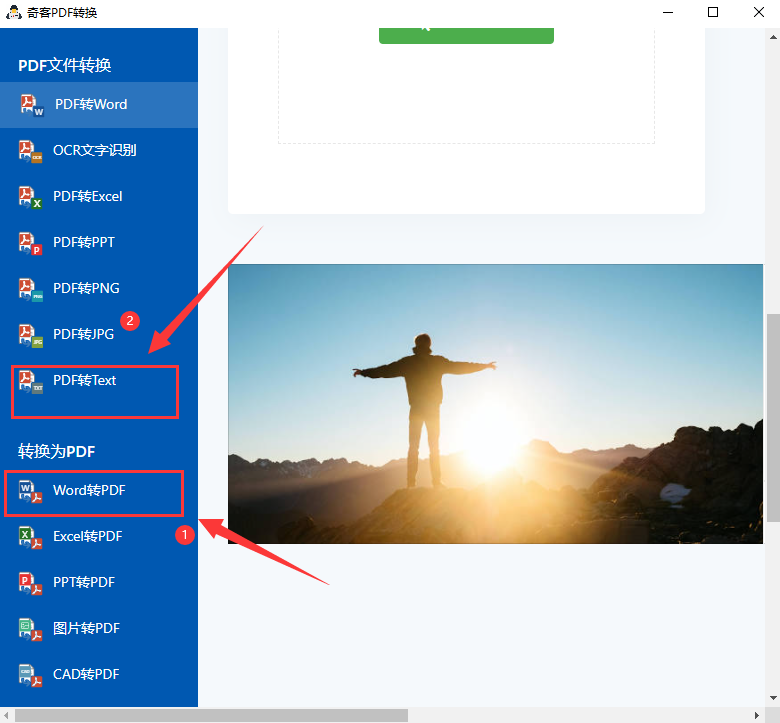Click the PDF转JPG icon

point(30,335)
